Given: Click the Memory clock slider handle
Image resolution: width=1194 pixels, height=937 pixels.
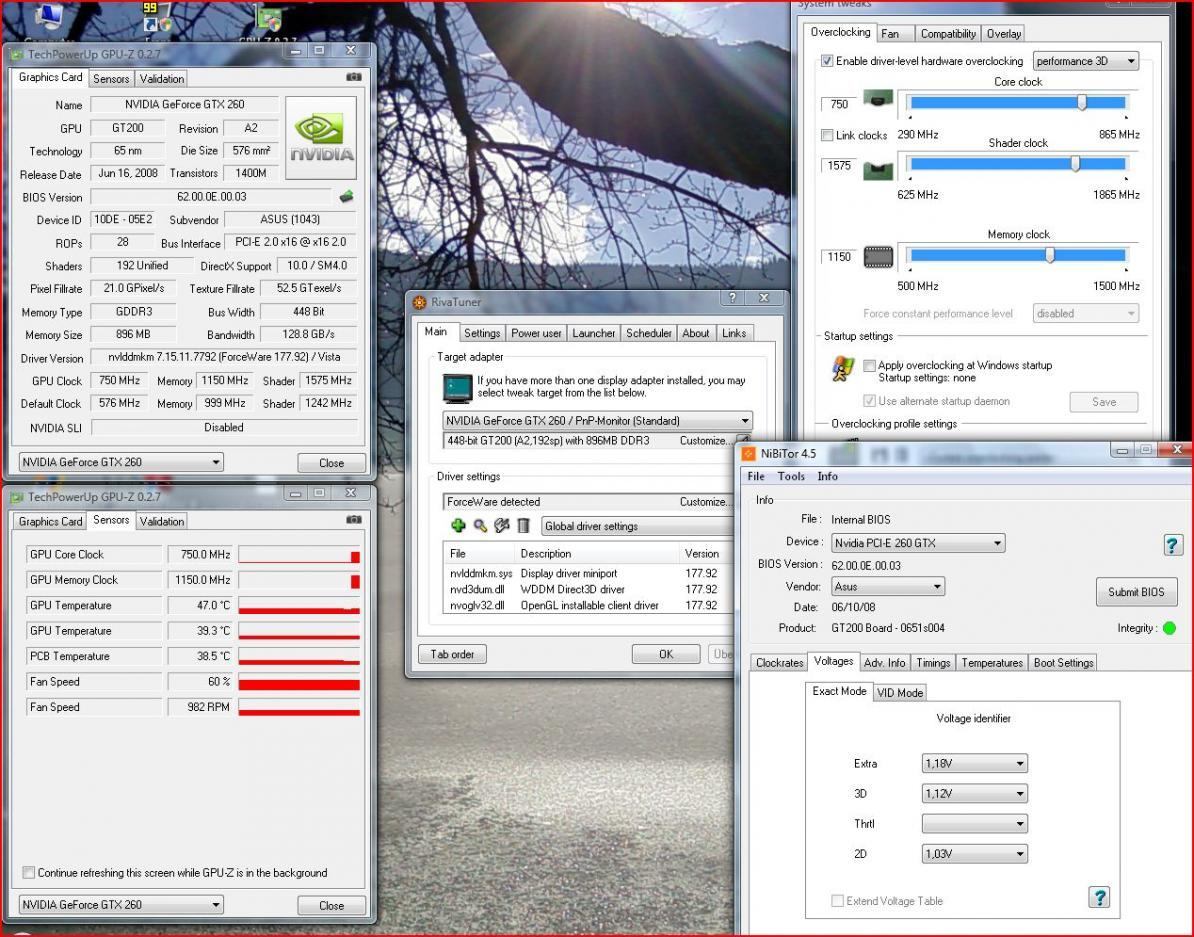Looking at the screenshot, I should click(x=1050, y=254).
